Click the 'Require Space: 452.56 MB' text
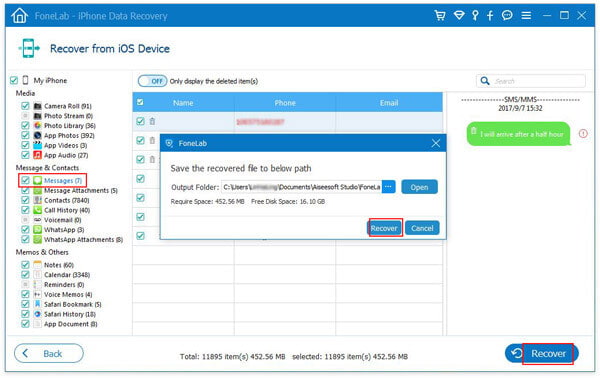600x378 pixels. click(x=207, y=201)
